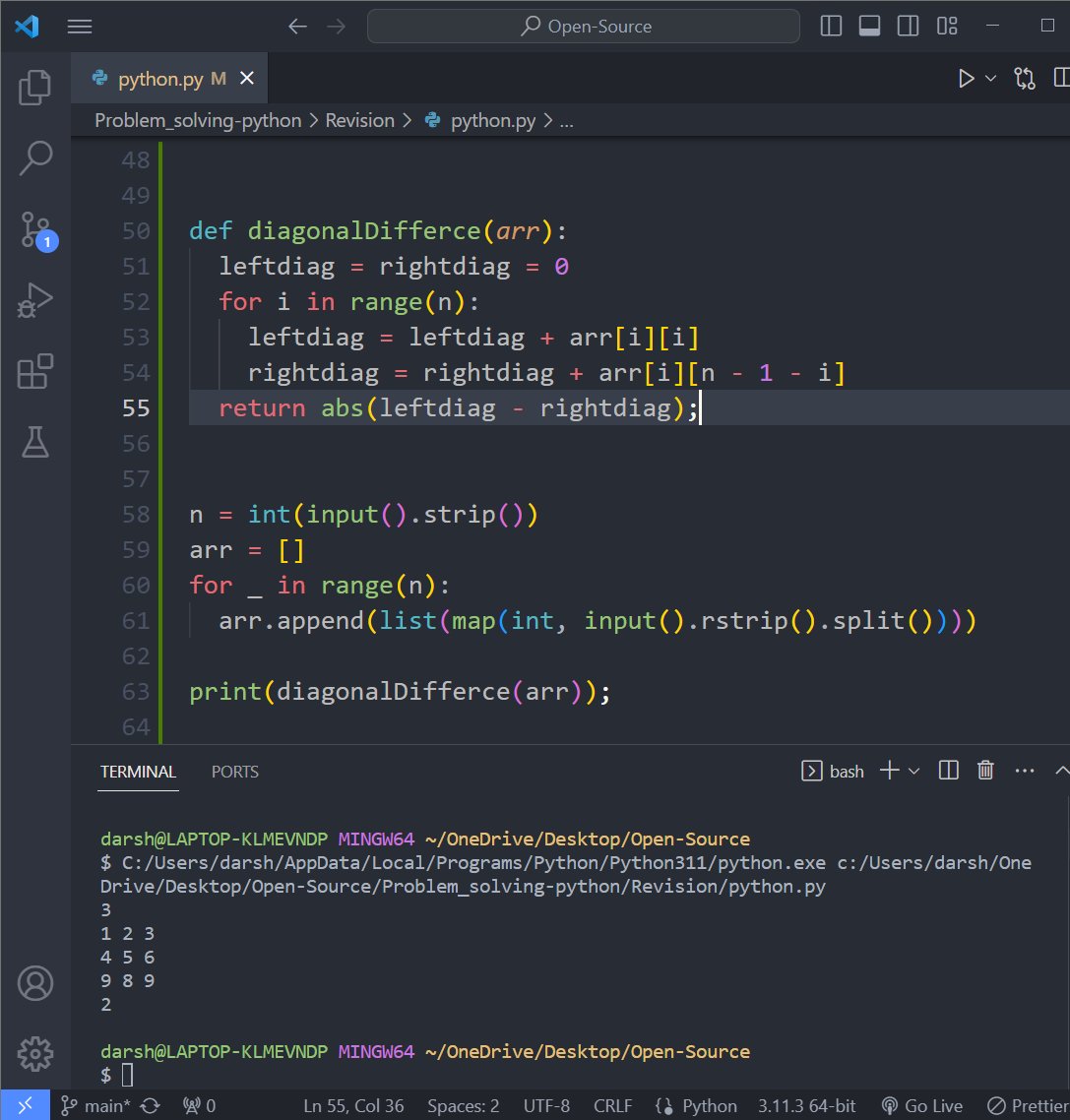Open remote window button in status bar
This screenshot has height=1120, width=1070.
click(25, 1105)
